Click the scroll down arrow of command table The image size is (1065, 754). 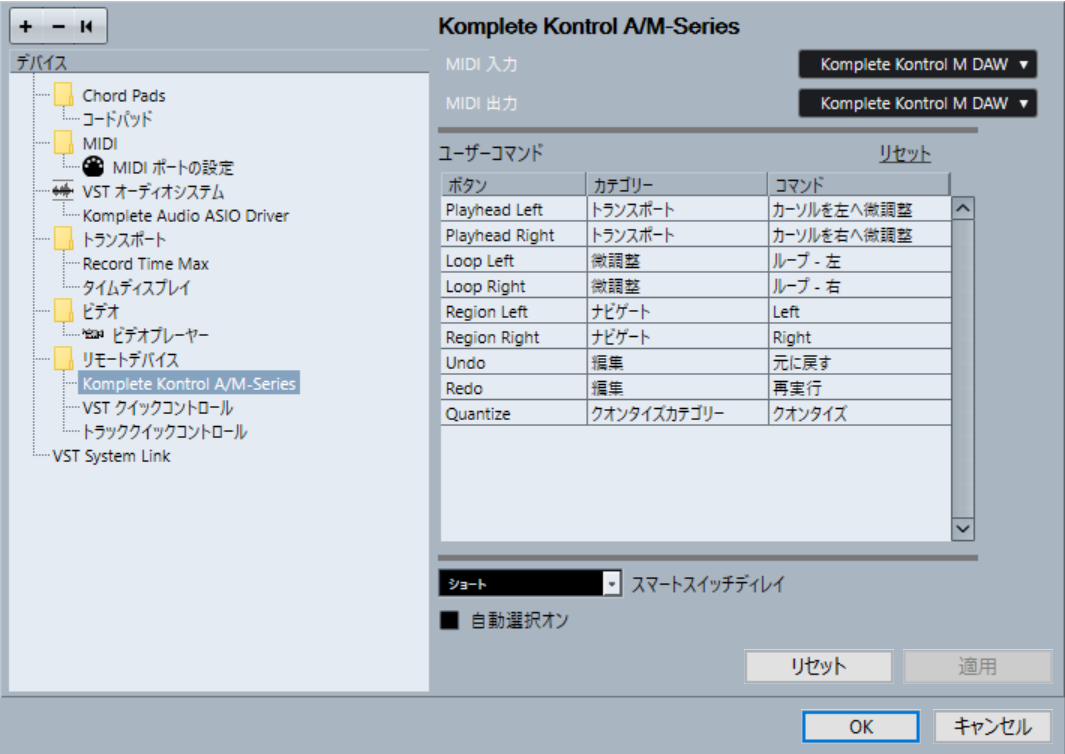click(x=962, y=528)
